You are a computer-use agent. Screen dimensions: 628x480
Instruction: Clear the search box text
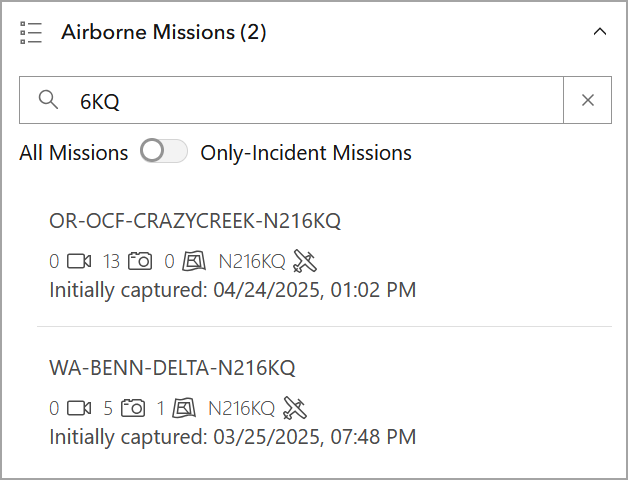pyautogui.click(x=588, y=100)
